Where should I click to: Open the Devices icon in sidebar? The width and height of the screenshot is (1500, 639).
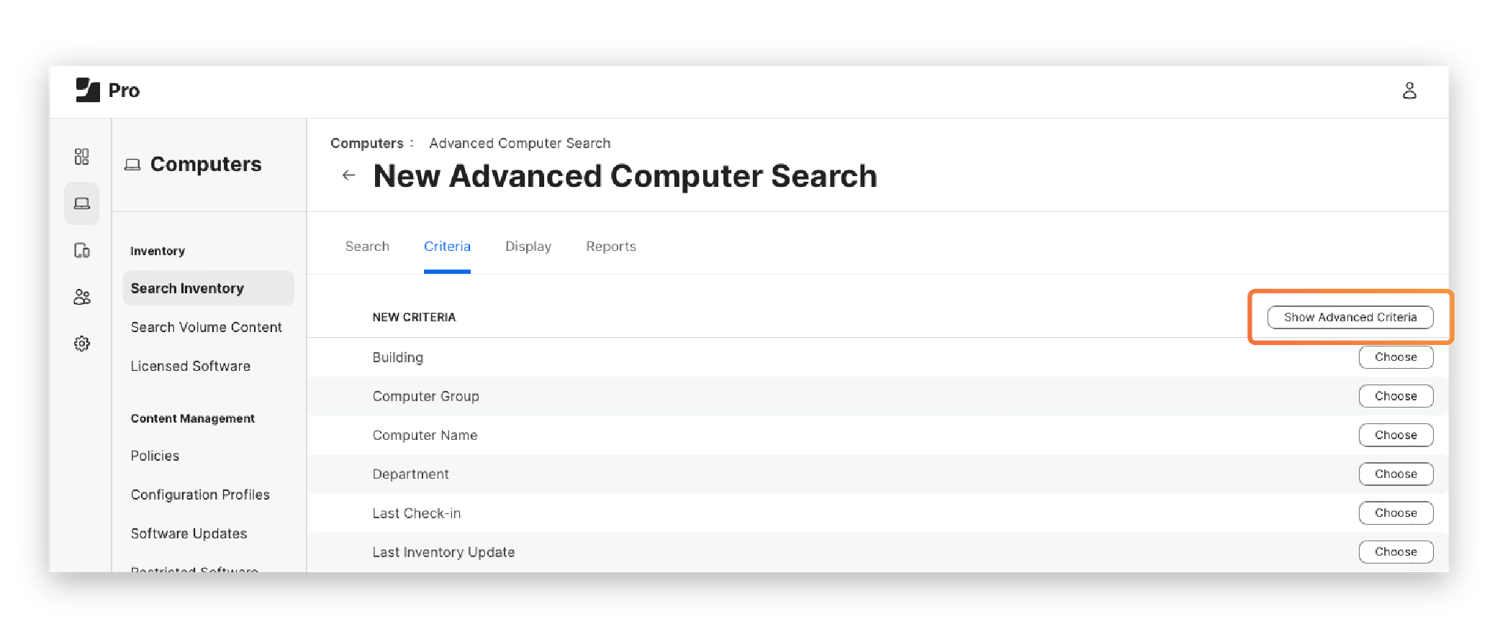tap(82, 251)
